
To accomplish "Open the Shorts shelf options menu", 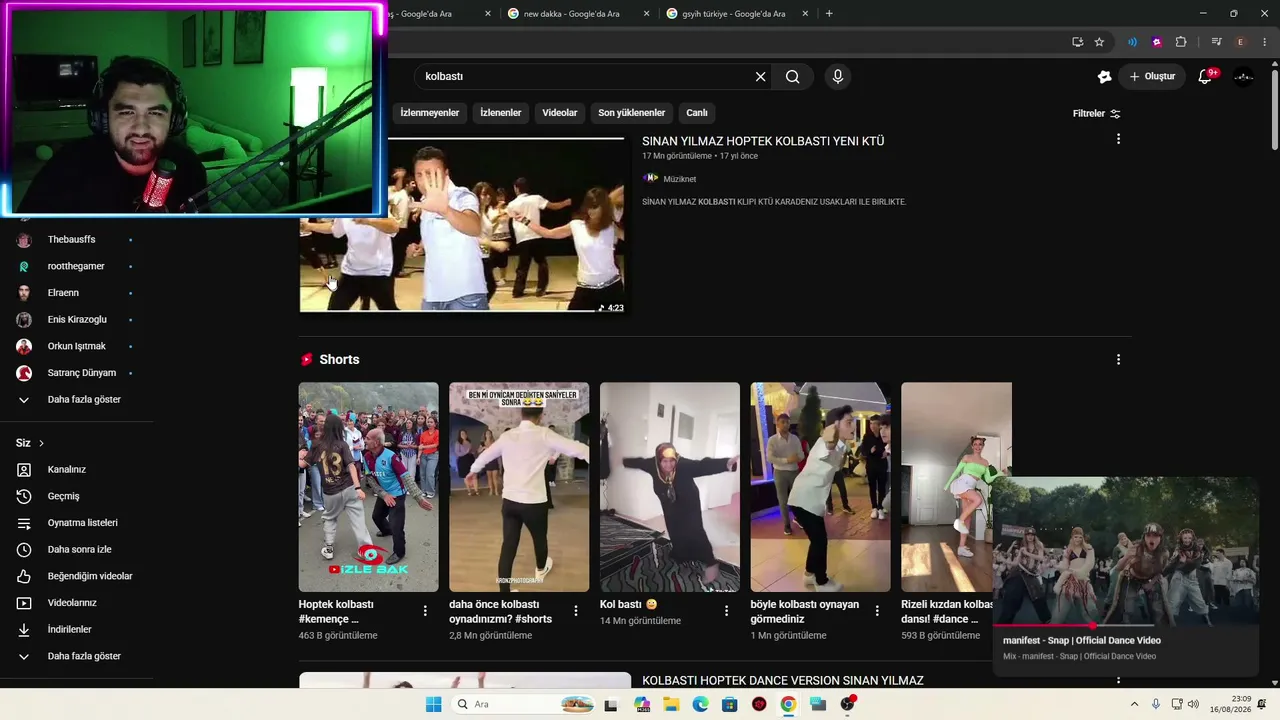I will (x=1118, y=360).
